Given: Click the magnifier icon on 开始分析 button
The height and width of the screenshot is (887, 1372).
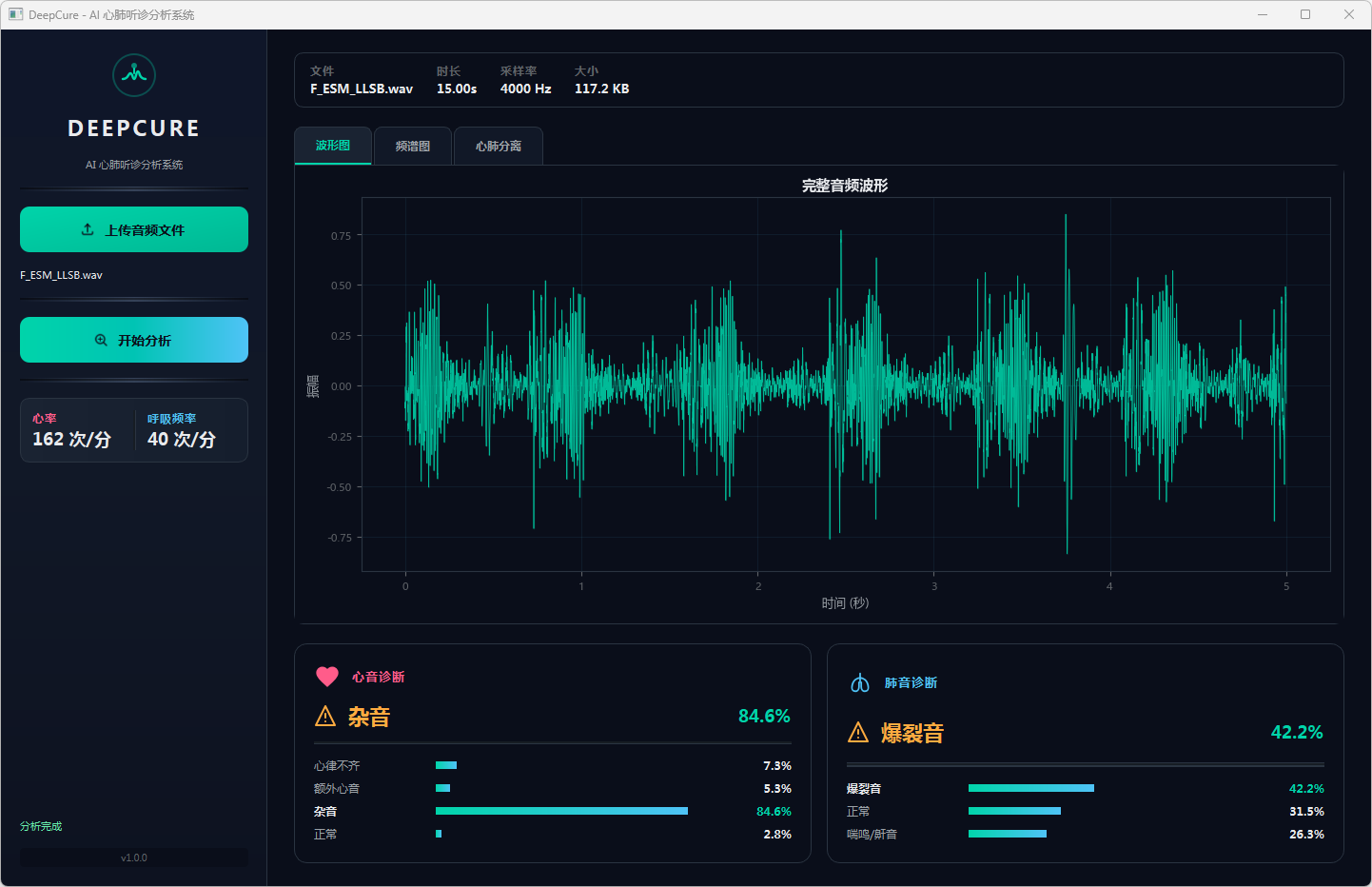Looking at the screenshot, I should 101,341.
